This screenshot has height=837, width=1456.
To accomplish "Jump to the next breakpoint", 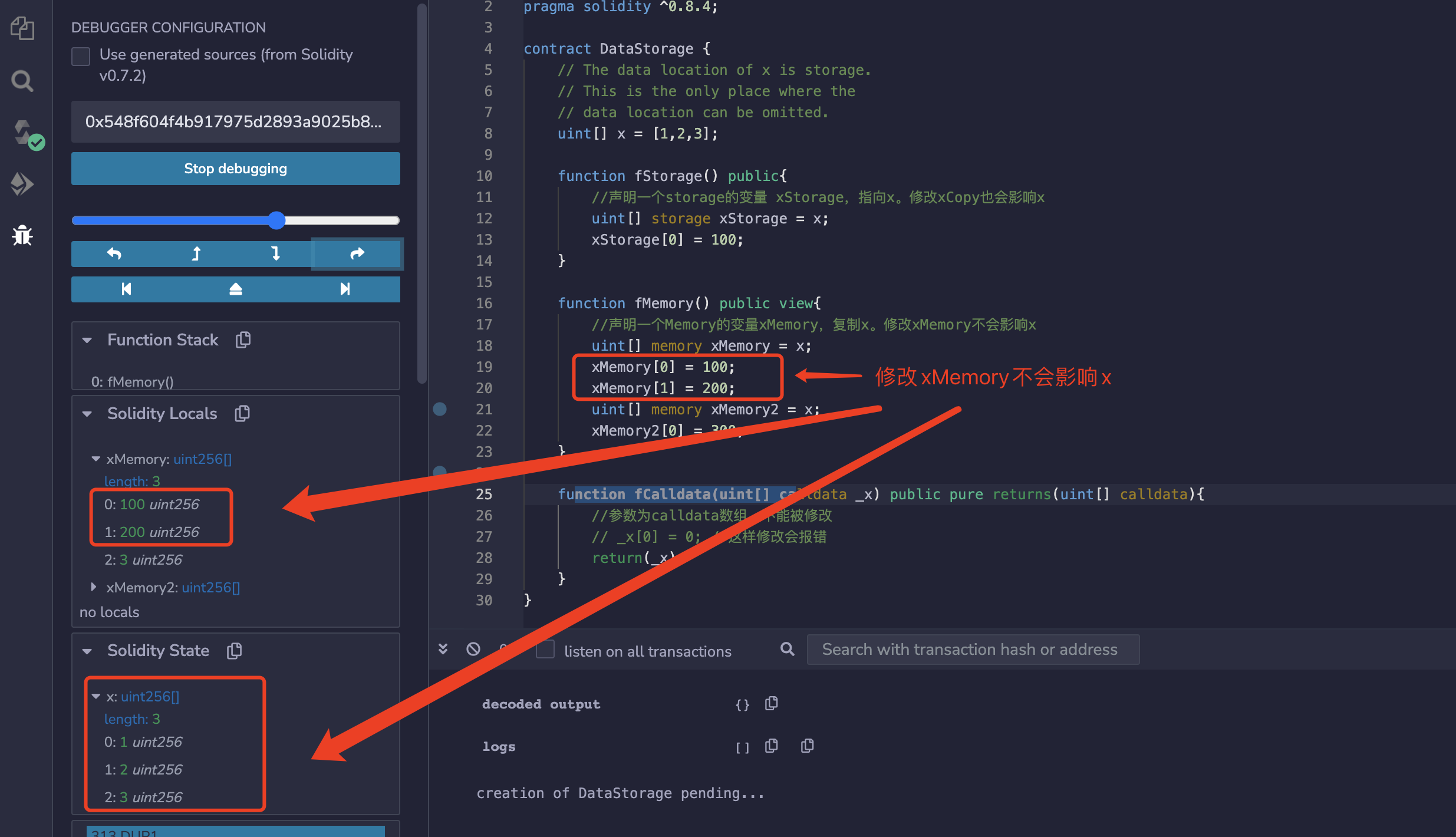I will point(345,289).
